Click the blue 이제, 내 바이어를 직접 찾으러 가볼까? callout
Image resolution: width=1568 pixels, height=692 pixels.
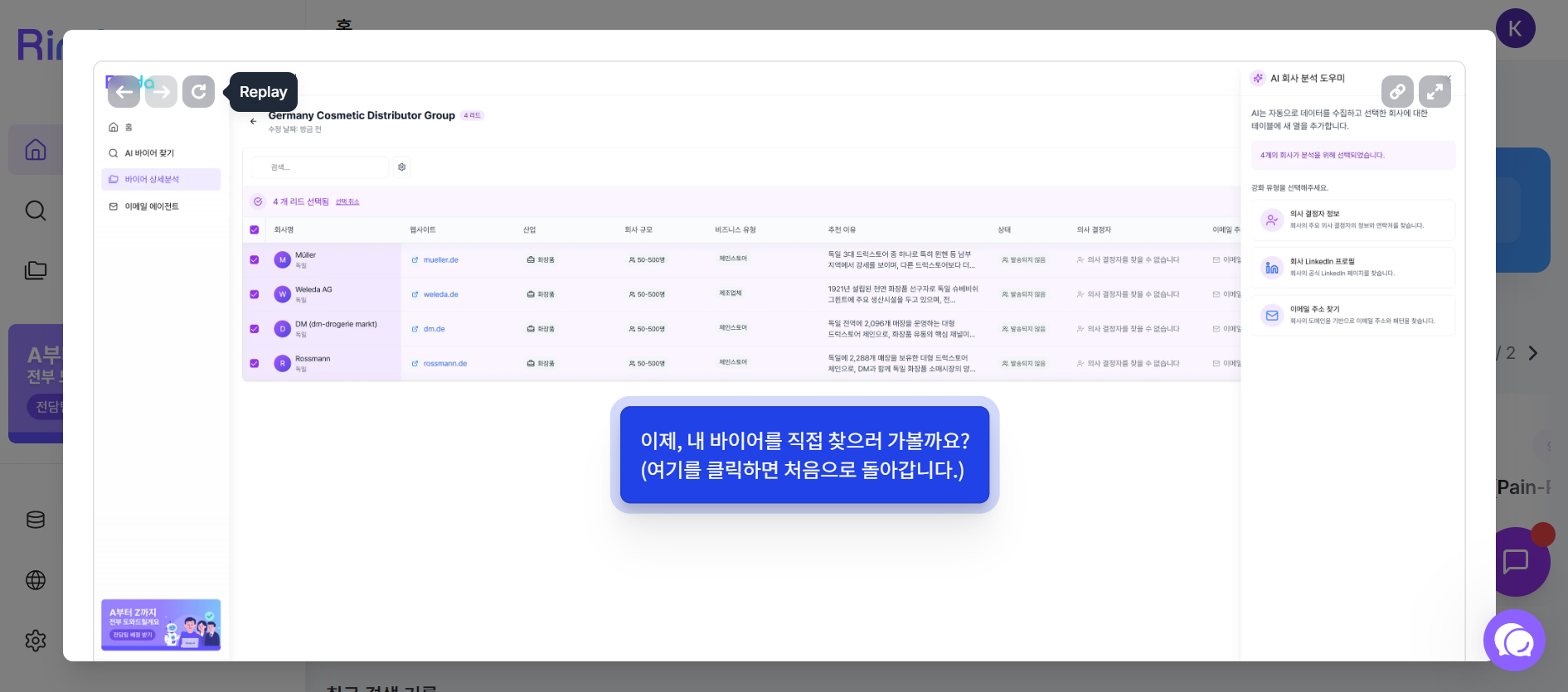point(804,455)
